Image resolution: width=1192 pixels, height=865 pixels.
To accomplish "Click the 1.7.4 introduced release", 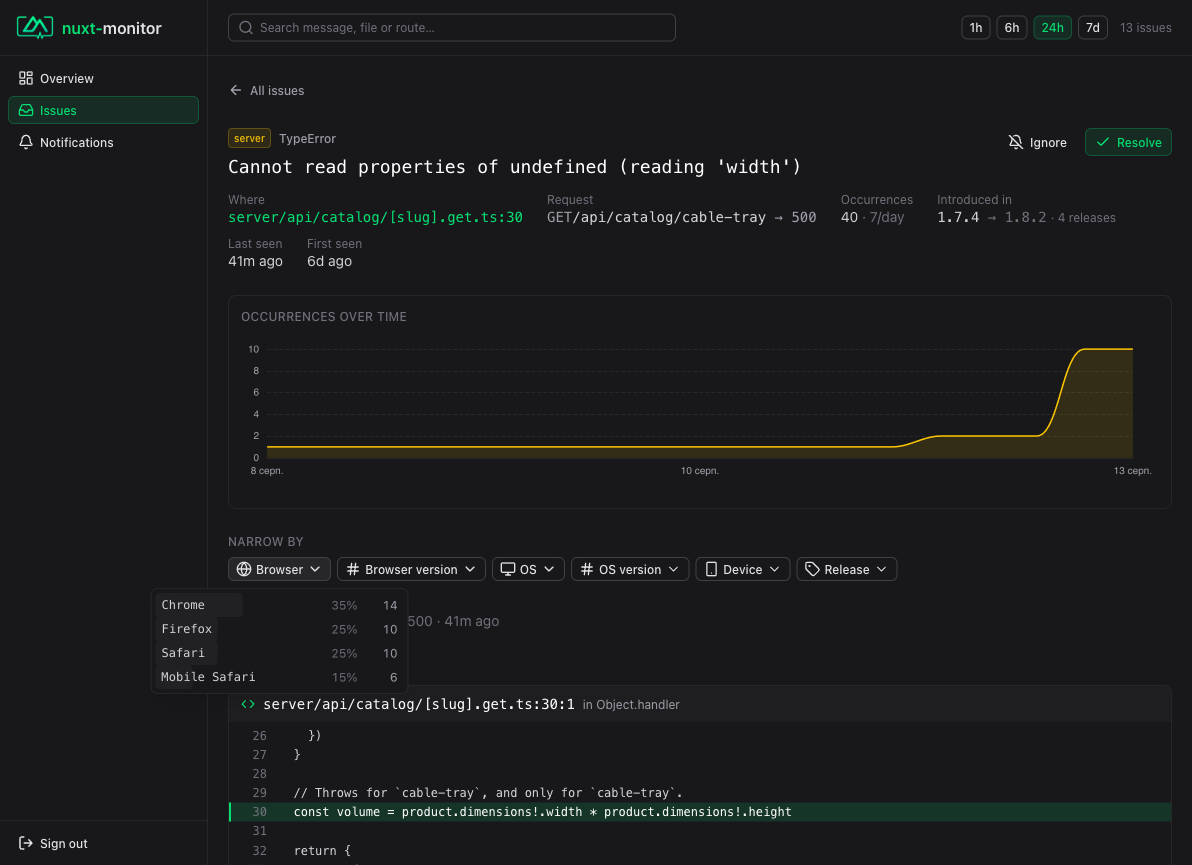I will point(958,217).
